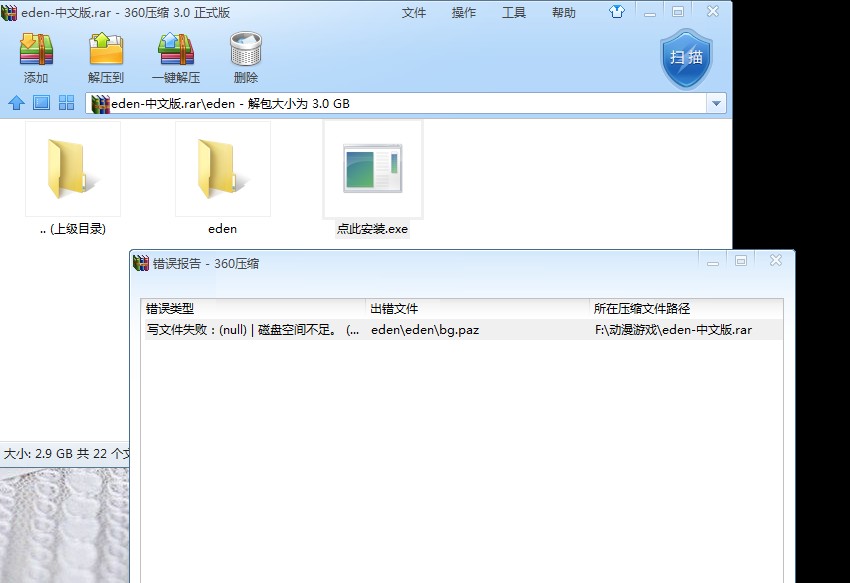Select the eden folder

tap(223, 179)
